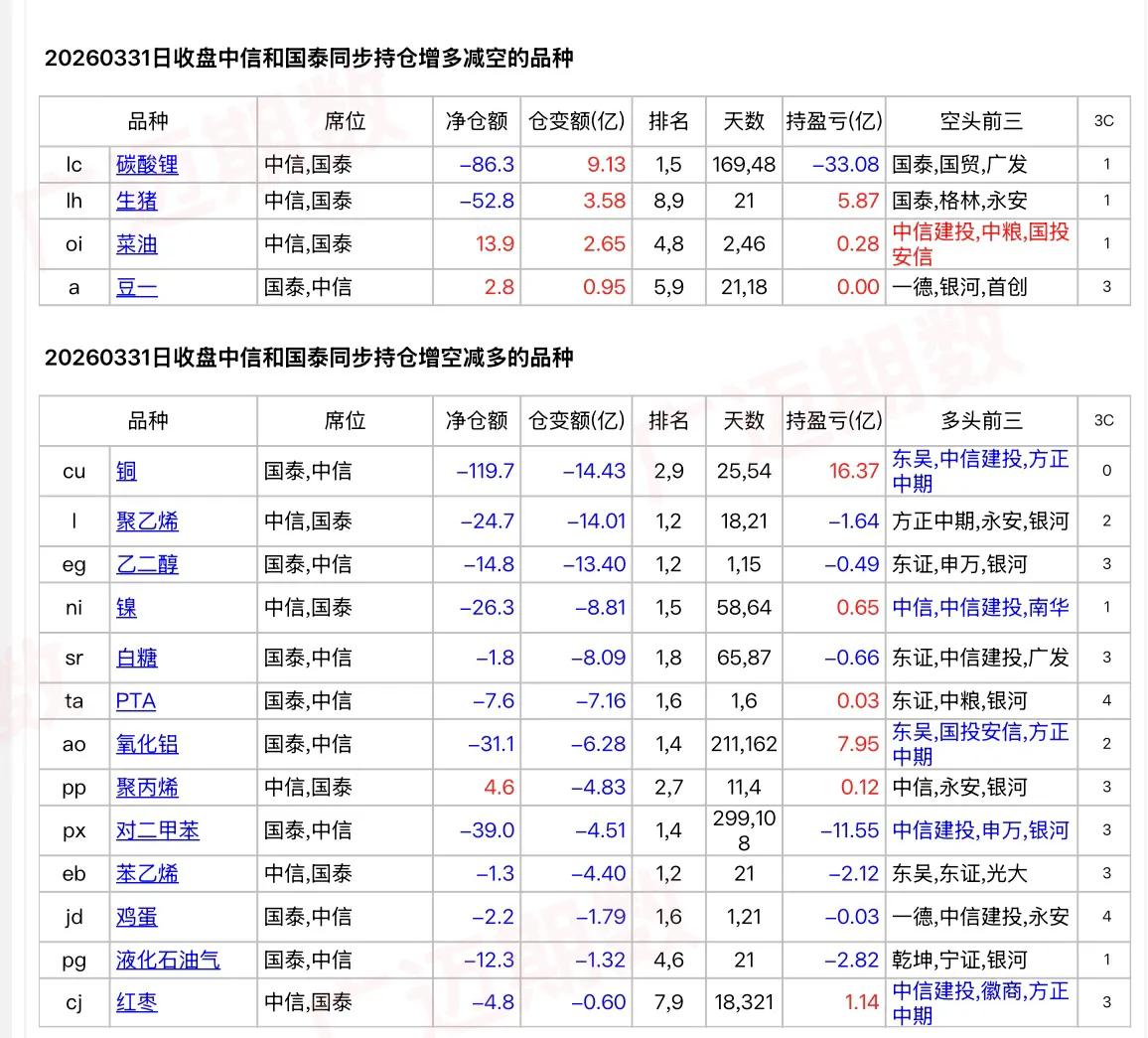This screenshot has width=1148, height=1038.
Task: Select the heading about 增空减多 varieties
Action: pyautogui.click(x=308, y=359)
